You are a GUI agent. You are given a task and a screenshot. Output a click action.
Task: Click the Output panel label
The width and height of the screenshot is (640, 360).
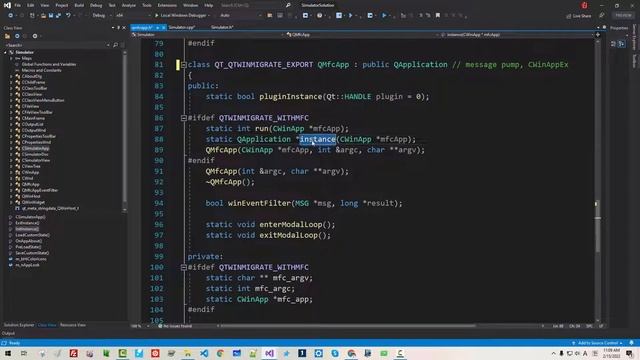click(x=8, y=333)
